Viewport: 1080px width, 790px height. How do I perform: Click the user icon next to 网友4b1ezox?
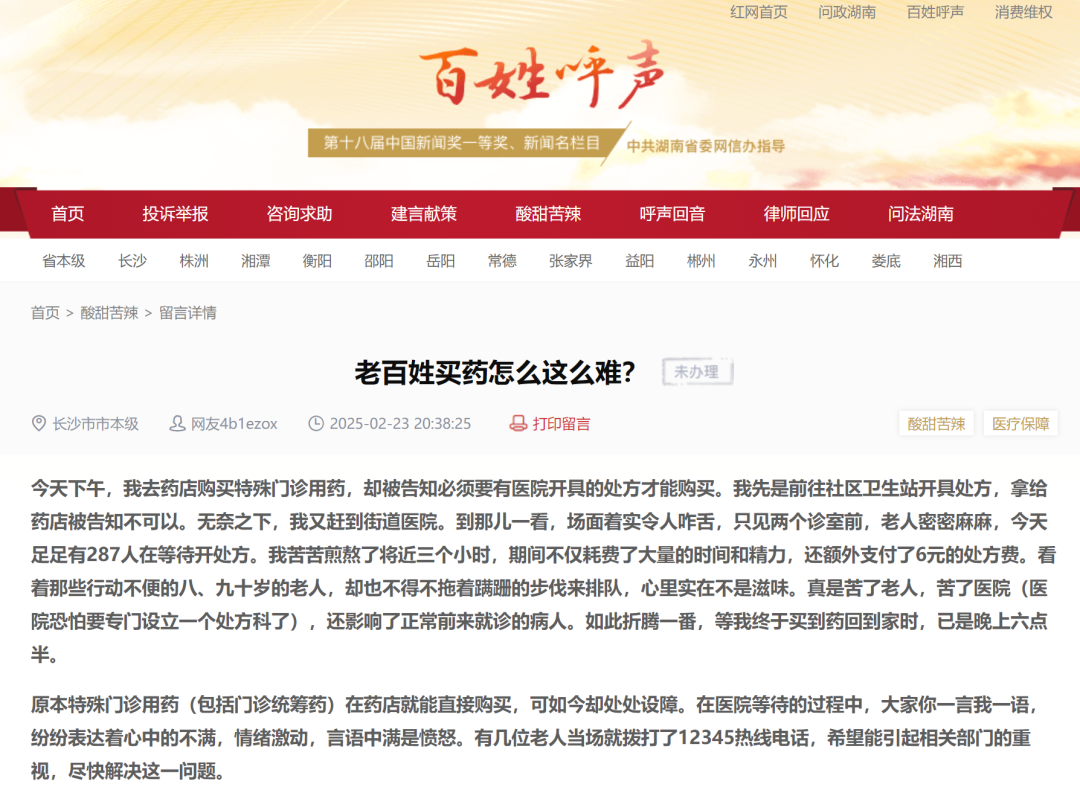click(176, 423)
